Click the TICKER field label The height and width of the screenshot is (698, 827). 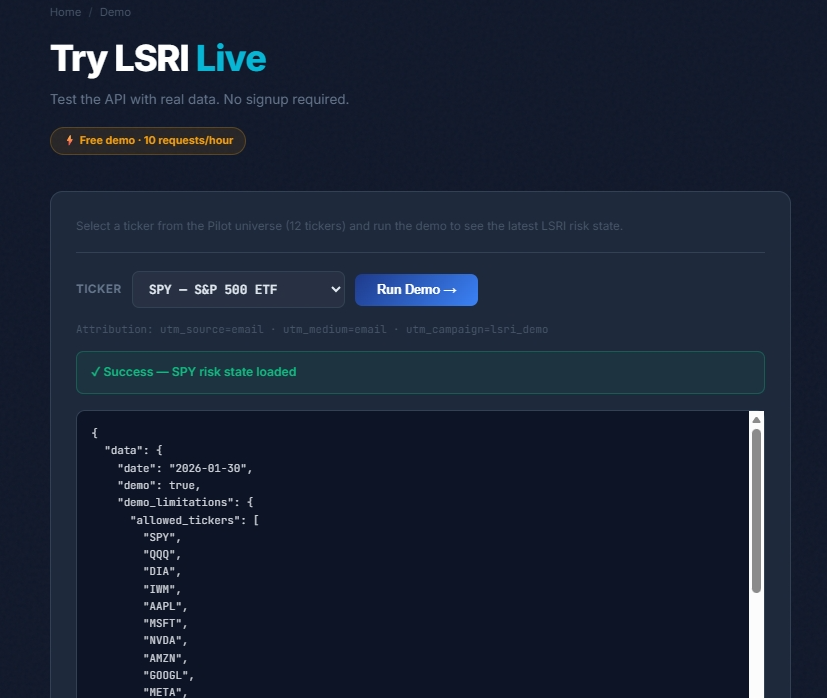point(98,289)
